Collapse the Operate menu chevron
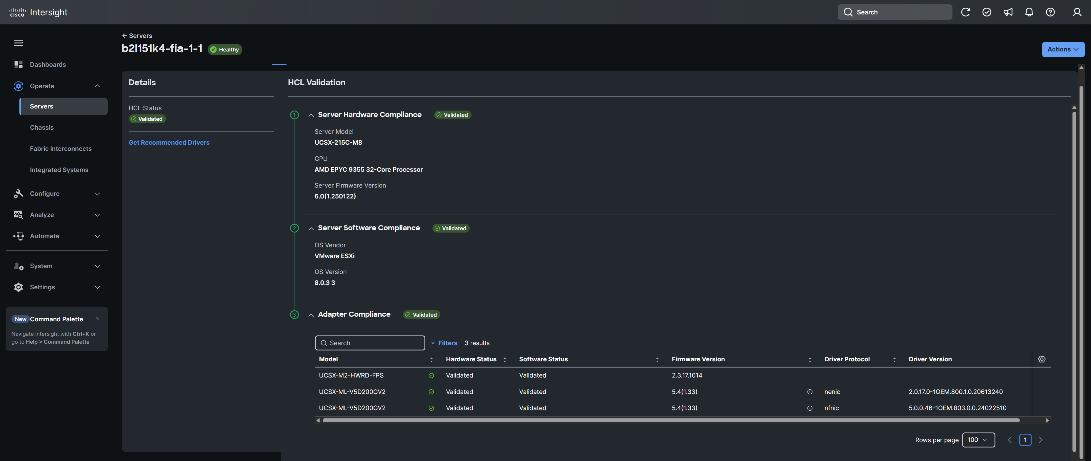This screenshot has width=1091, height=461. tap(97, 86)
